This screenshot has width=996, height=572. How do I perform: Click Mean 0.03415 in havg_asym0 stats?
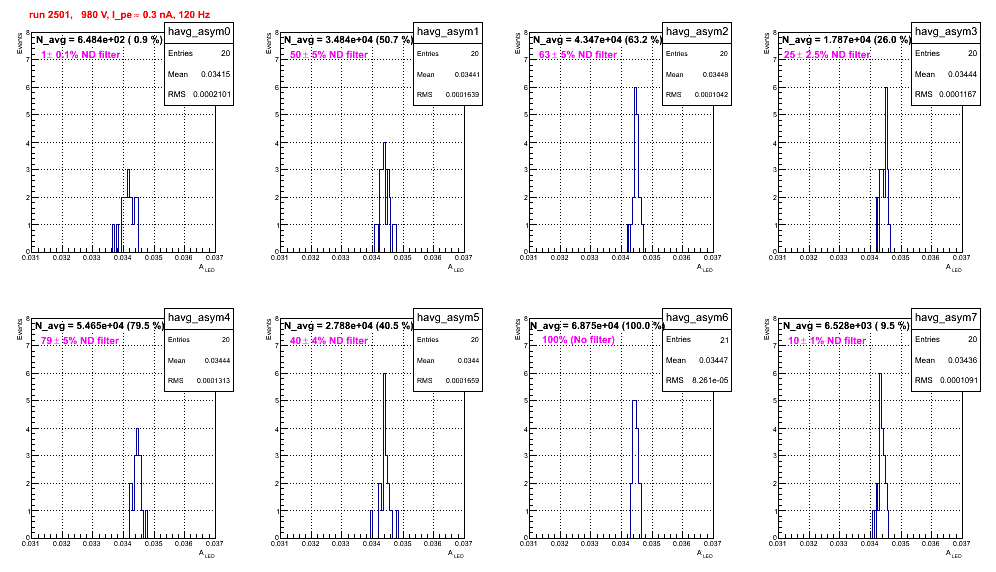pos(199,74)
